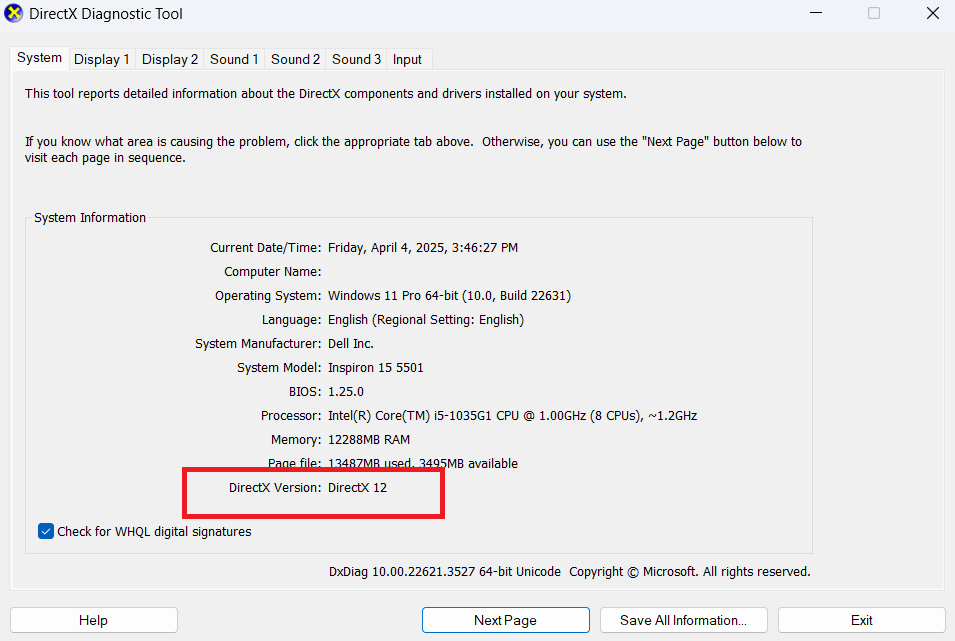Click the Next Page button

pyautogui.click(x=505, y=620)
